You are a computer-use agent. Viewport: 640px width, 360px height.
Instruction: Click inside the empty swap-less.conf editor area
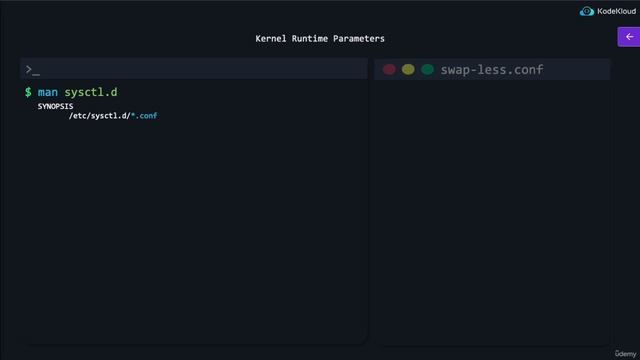tap(492, 212)
